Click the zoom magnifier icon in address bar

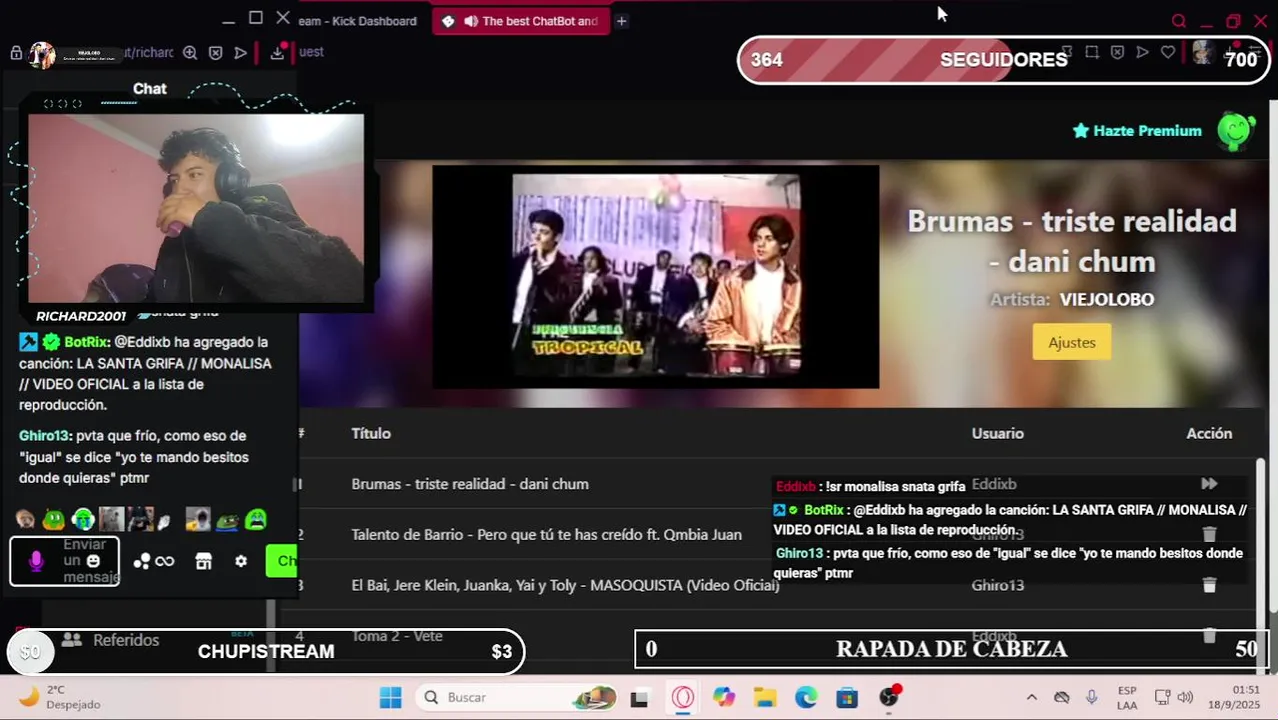(190, 53)
